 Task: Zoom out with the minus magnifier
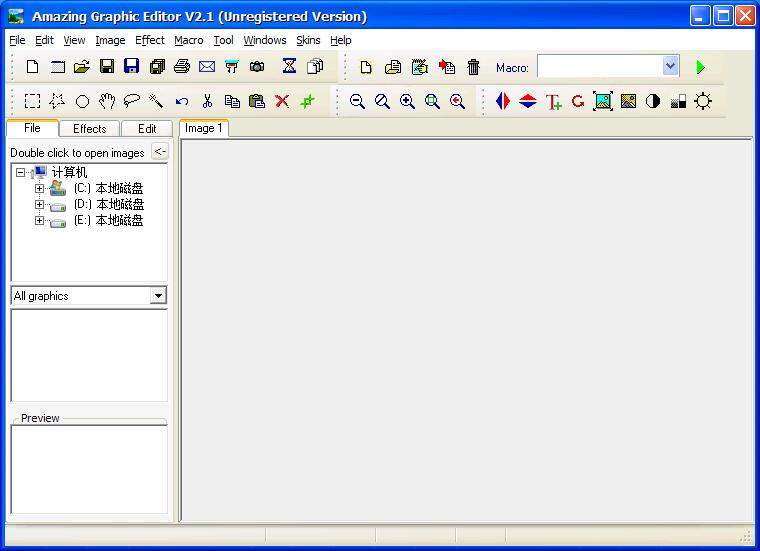tap(357, 101)
